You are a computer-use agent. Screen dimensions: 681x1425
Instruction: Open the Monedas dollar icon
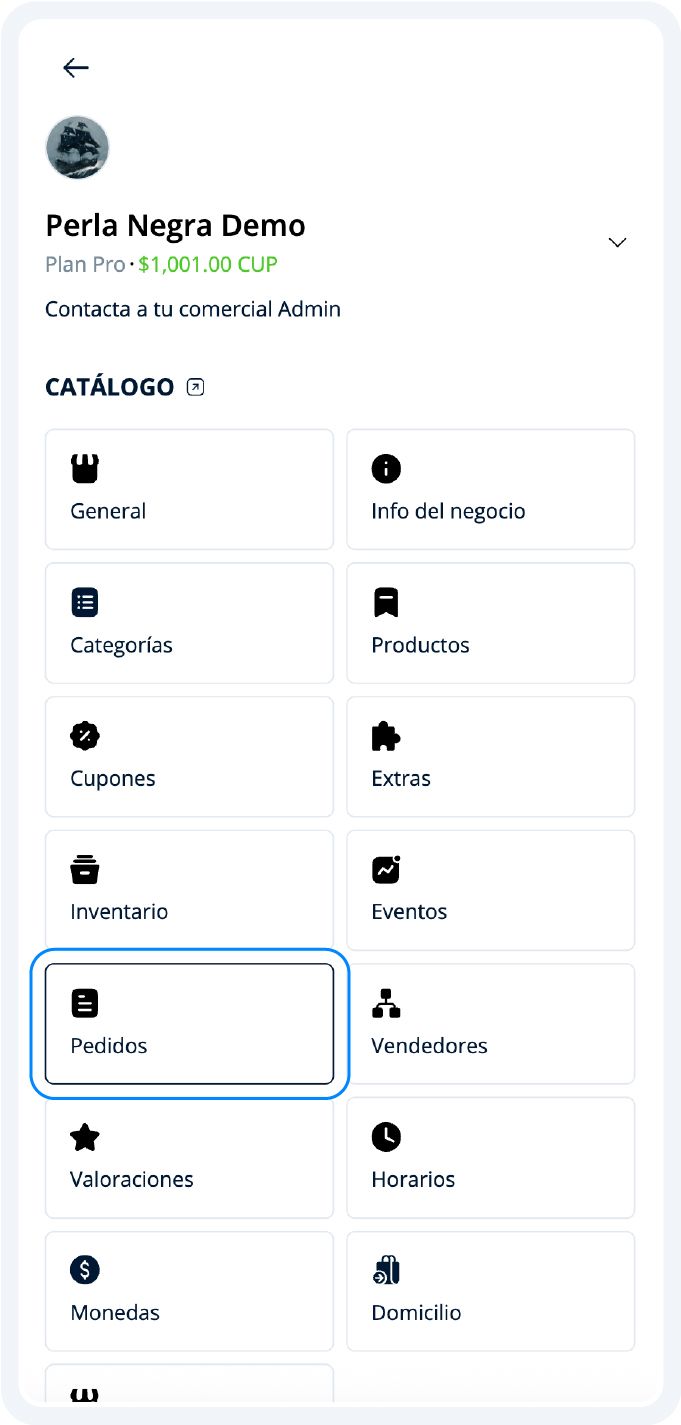point(85,1269)
